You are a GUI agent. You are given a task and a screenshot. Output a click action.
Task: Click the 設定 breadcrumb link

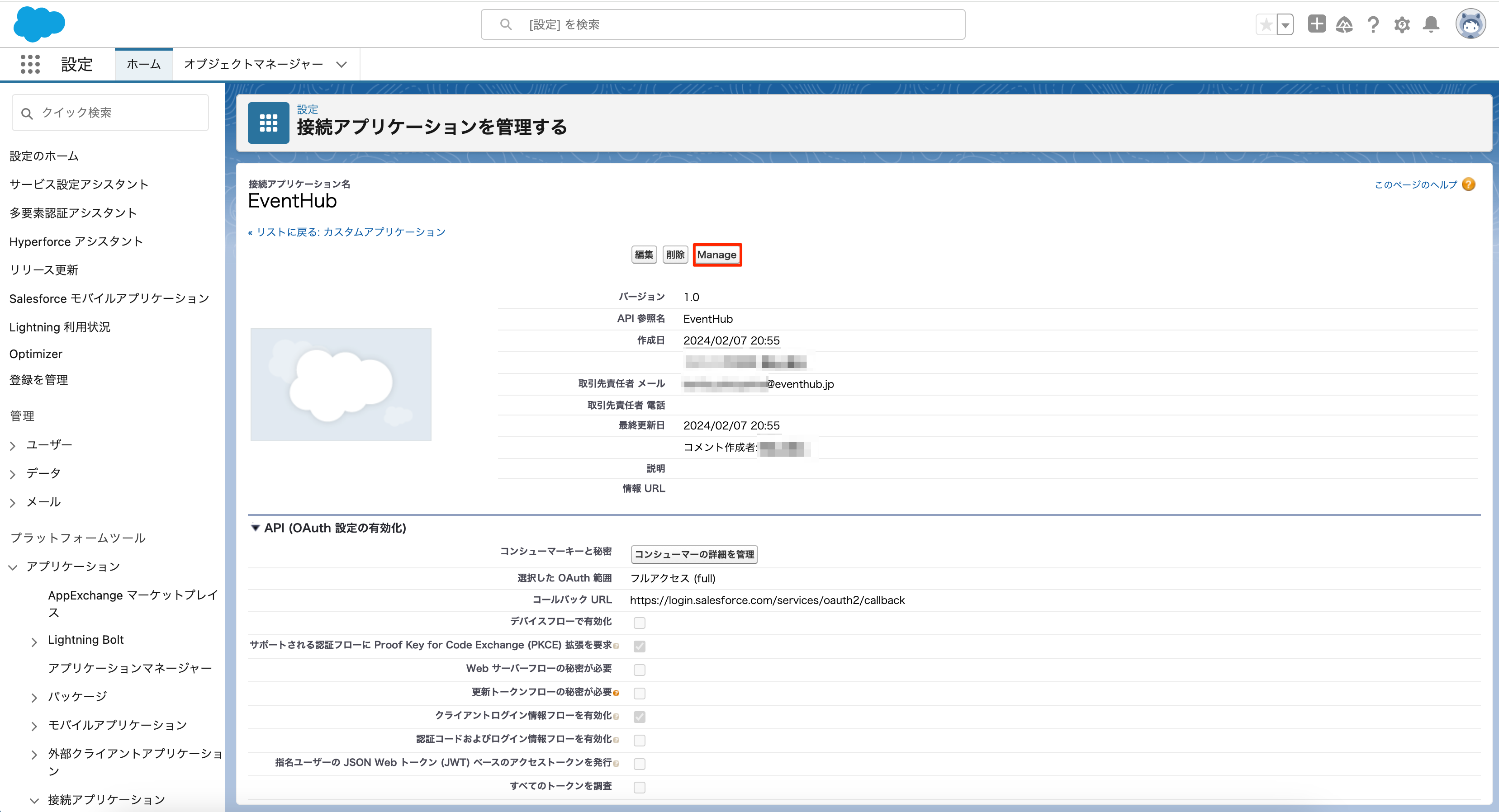307,109
